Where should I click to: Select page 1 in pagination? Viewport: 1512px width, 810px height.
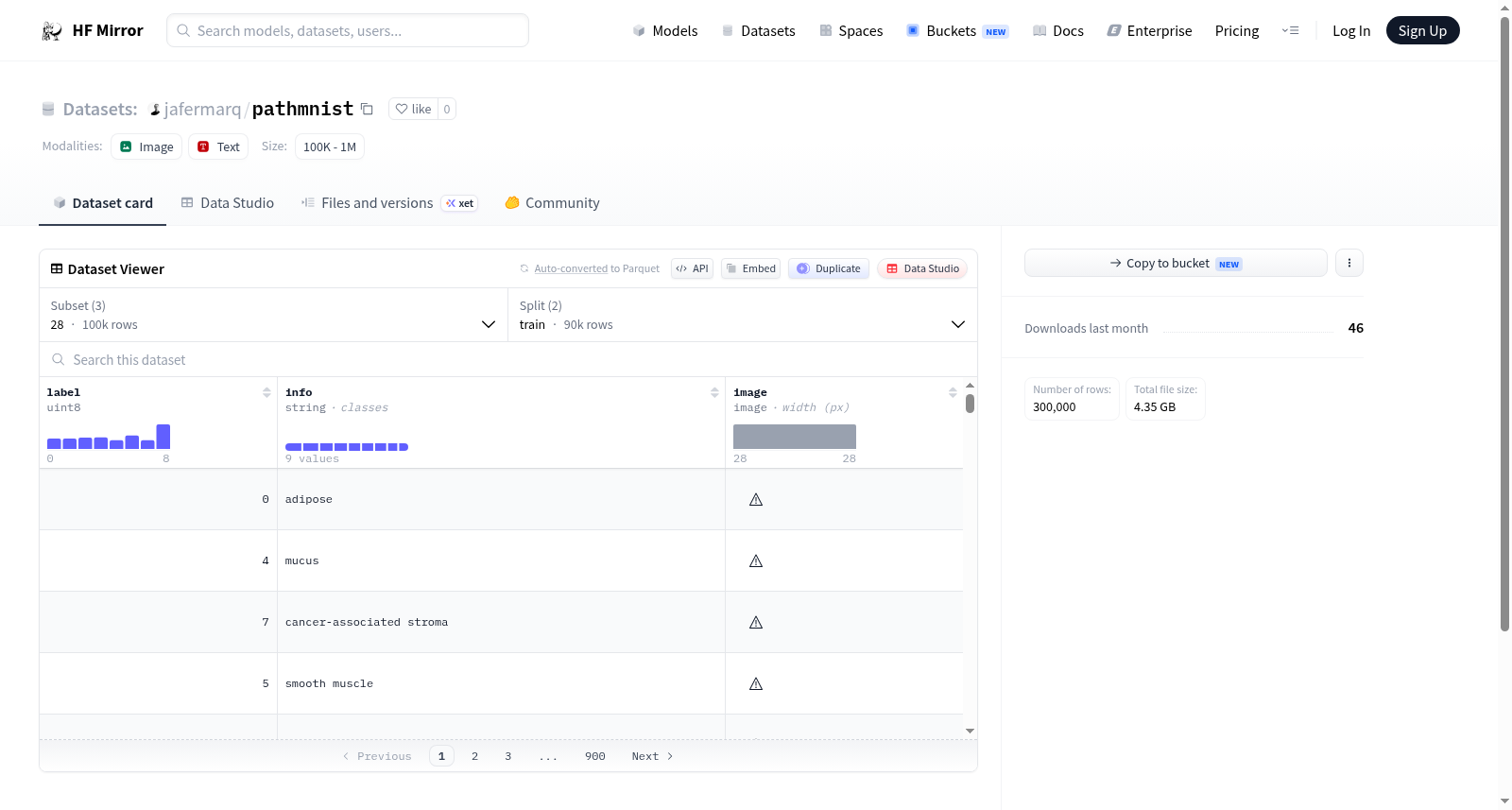[x=441, y=756]
